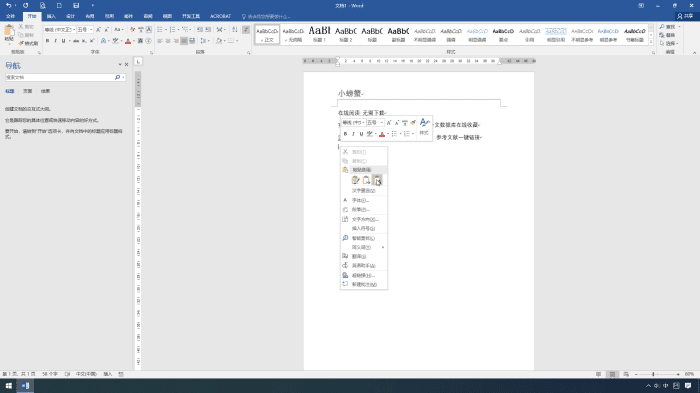The width and height of the screenshot is (700, 393).
Task: Open font name dropdown in ribbon
Action: tap(74, 29)
